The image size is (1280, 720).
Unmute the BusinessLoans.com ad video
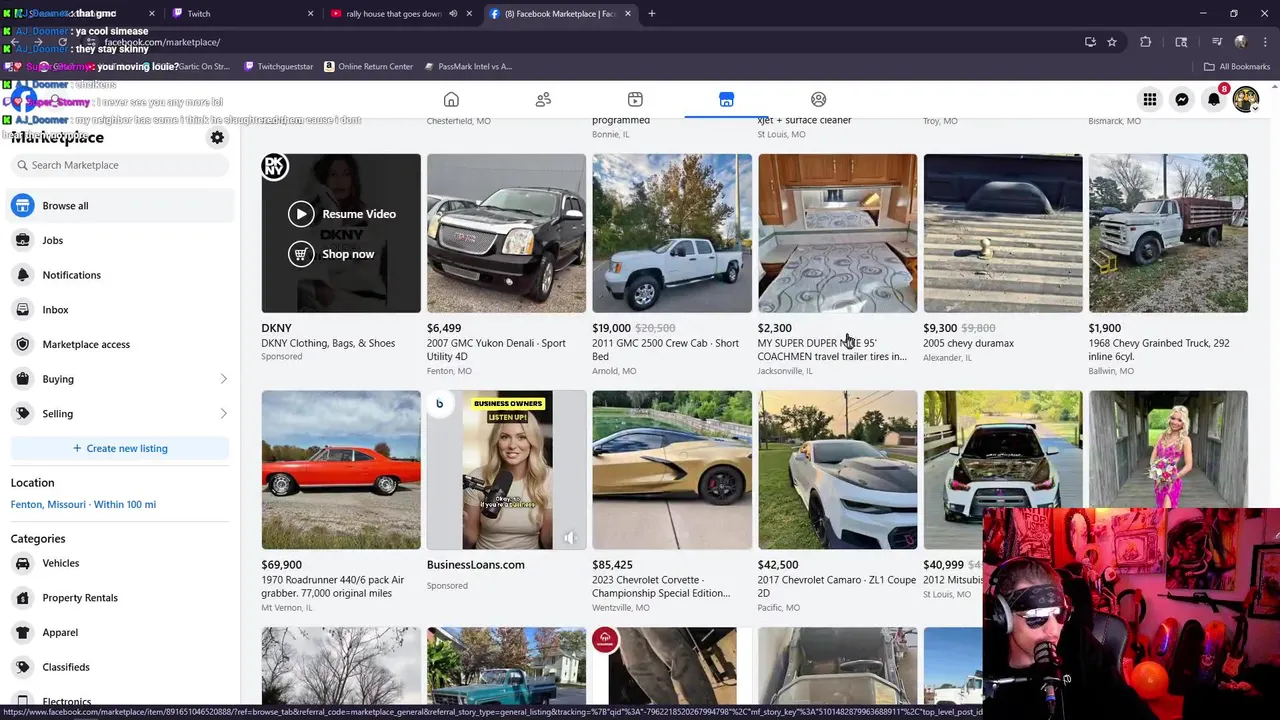[570, 538]
